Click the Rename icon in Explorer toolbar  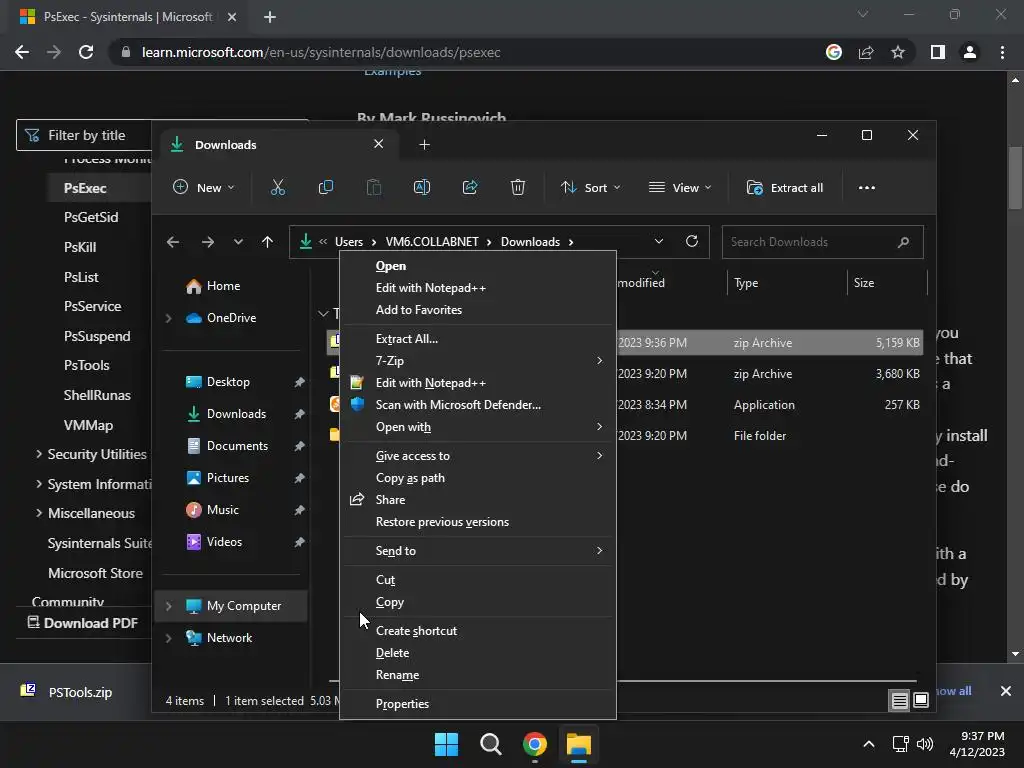coord(422,187)
